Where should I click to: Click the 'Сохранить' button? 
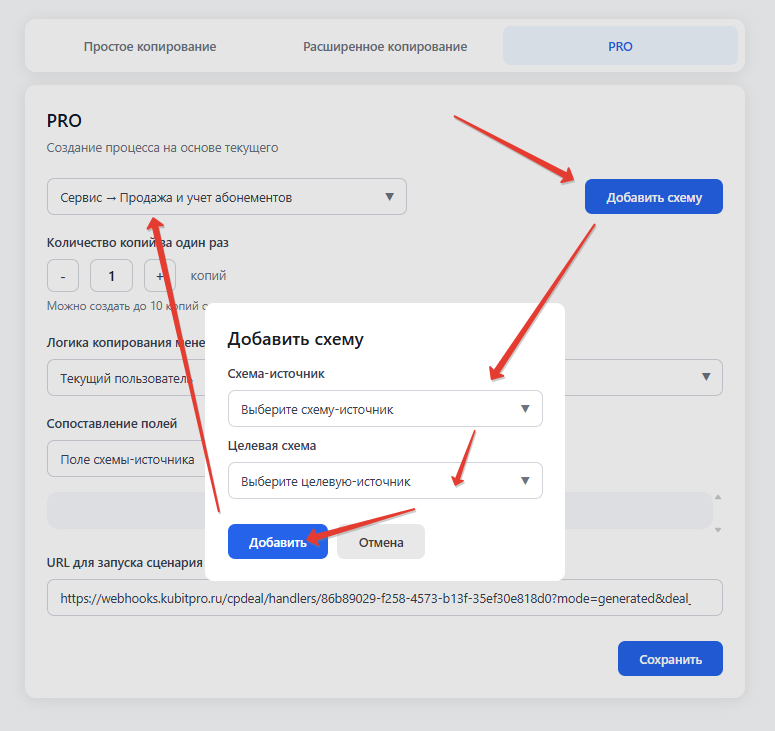point(670,659)
